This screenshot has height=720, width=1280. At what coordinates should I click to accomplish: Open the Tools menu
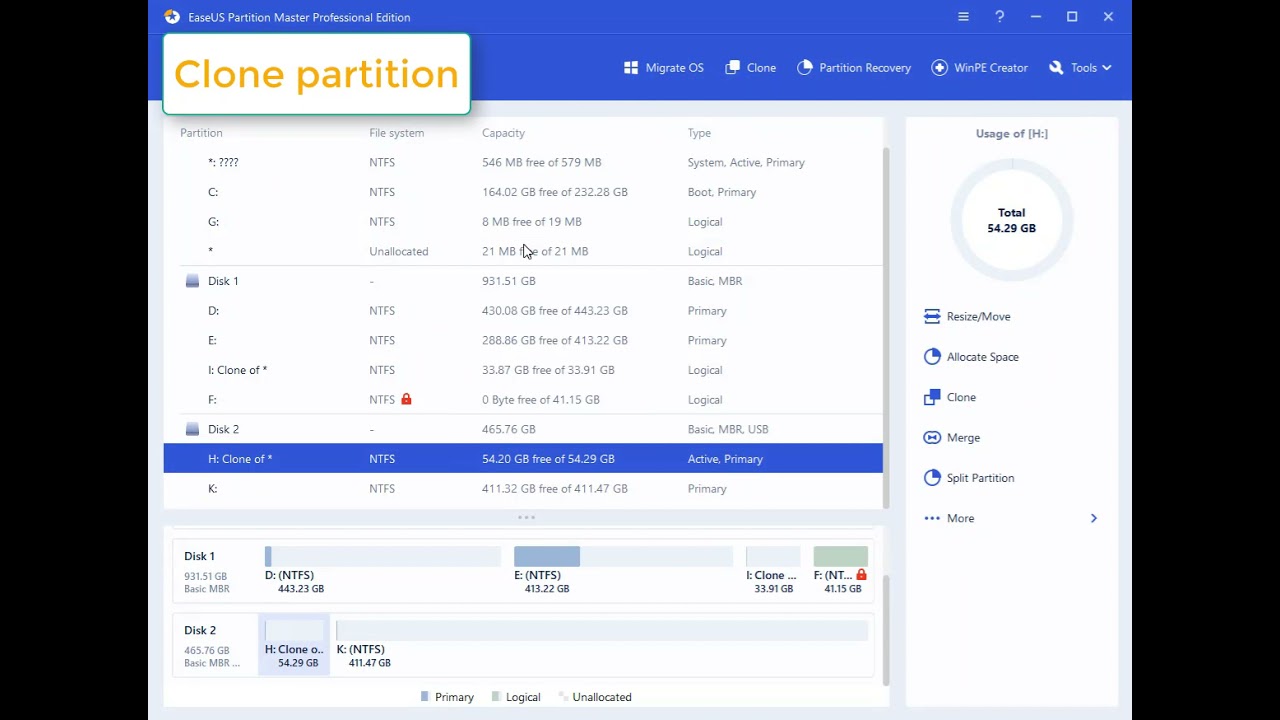[1080, 68]
